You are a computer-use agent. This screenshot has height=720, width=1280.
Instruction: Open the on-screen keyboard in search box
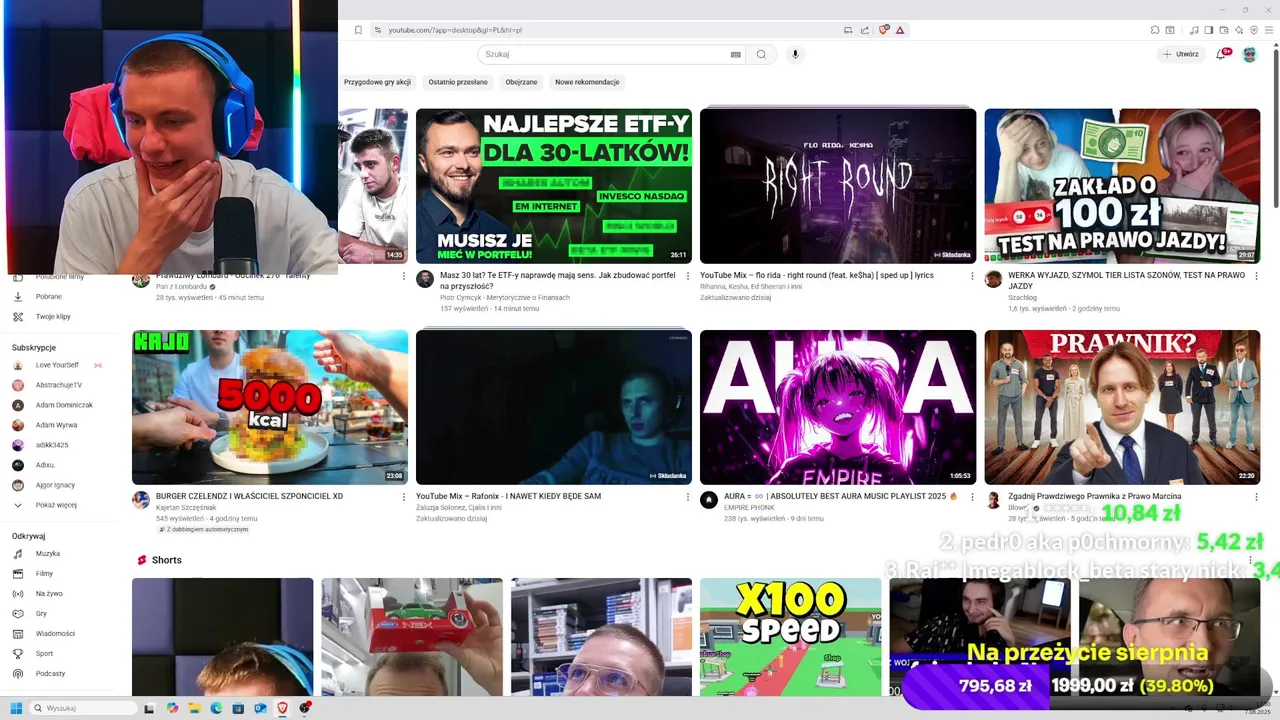(736, 54)
